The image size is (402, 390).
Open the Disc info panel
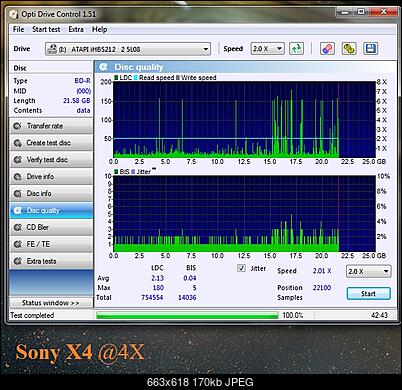tap(51, 194)
